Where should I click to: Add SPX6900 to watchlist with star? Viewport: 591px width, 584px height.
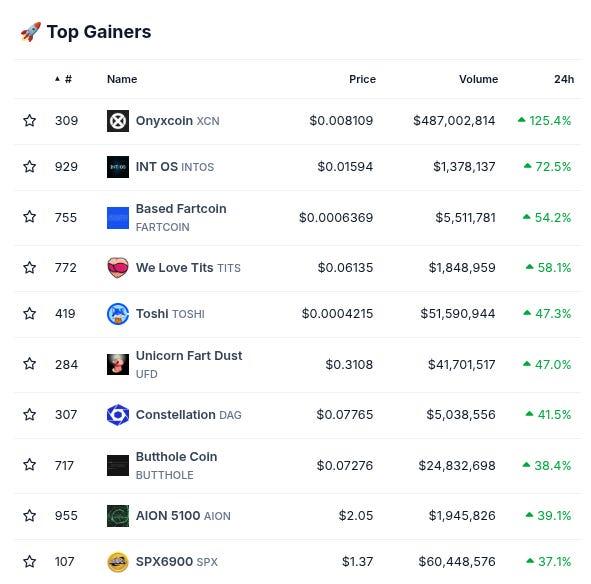(29, 562)
